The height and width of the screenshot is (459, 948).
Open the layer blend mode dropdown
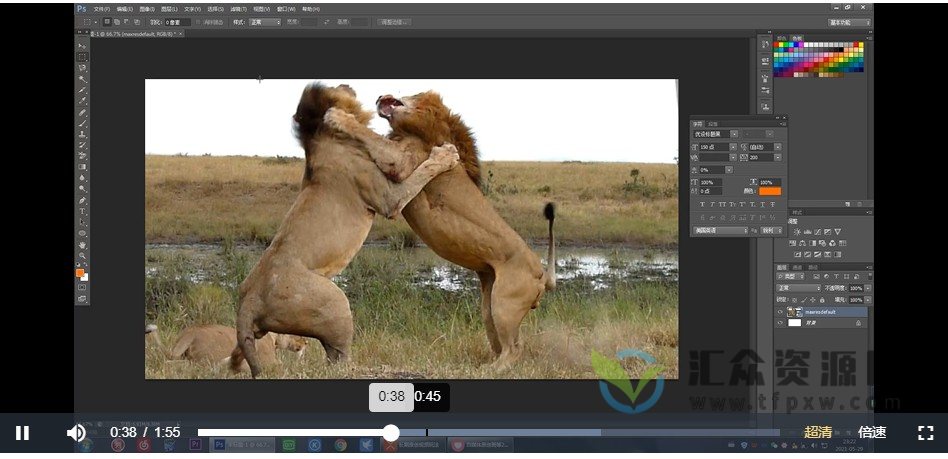click(x=799, y=287)
